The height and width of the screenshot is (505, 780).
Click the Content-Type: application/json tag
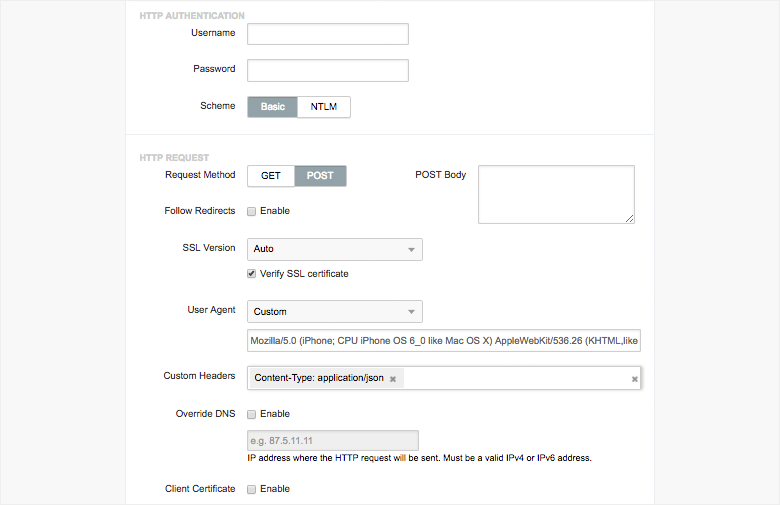click(x=319, y=378)
